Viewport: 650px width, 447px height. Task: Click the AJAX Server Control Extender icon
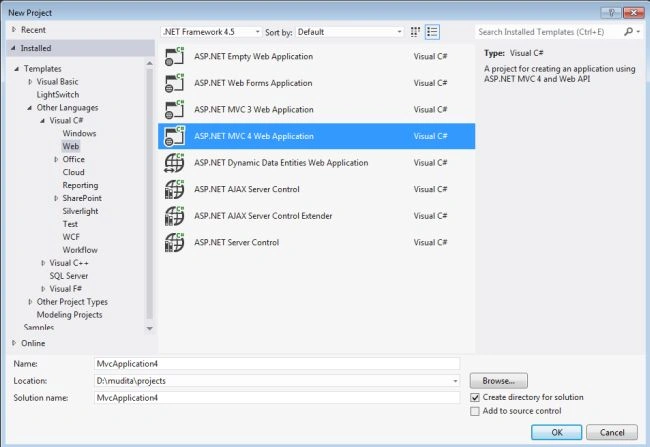pos(174,216)
